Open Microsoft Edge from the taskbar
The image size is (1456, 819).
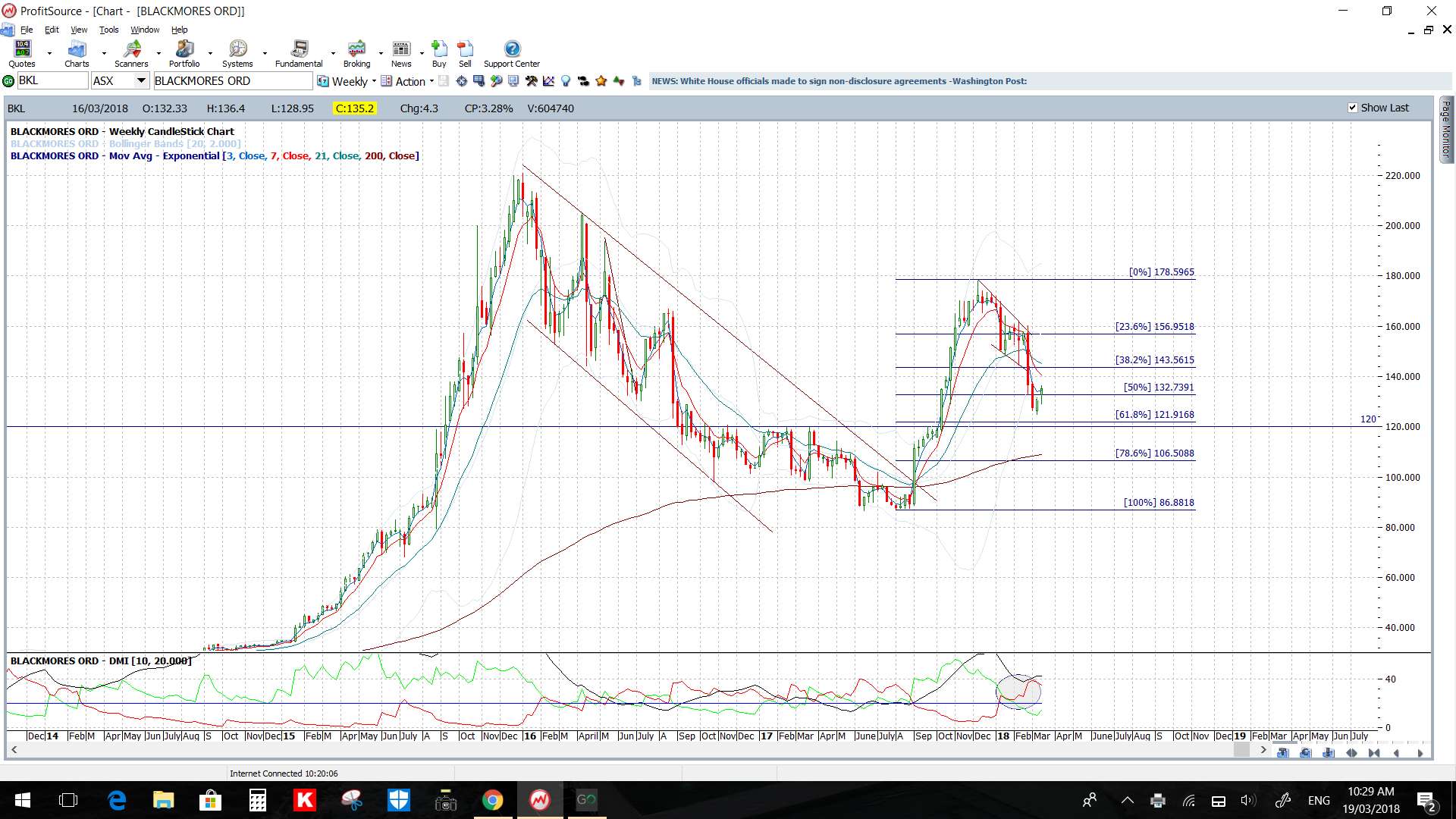117,800
